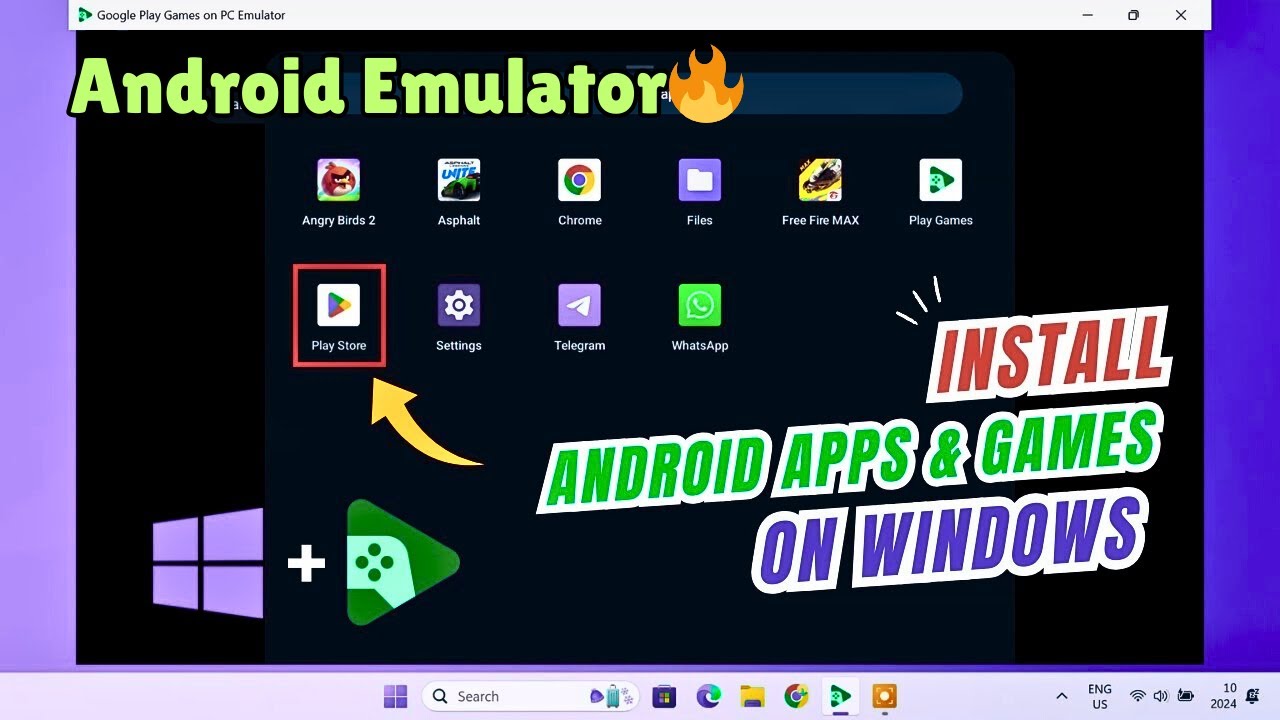Close the Google Play Games emulator window
Image resolution: width=1280 pixels, height=720 pixels.
pyautogui.click(x=1181, y=15)
